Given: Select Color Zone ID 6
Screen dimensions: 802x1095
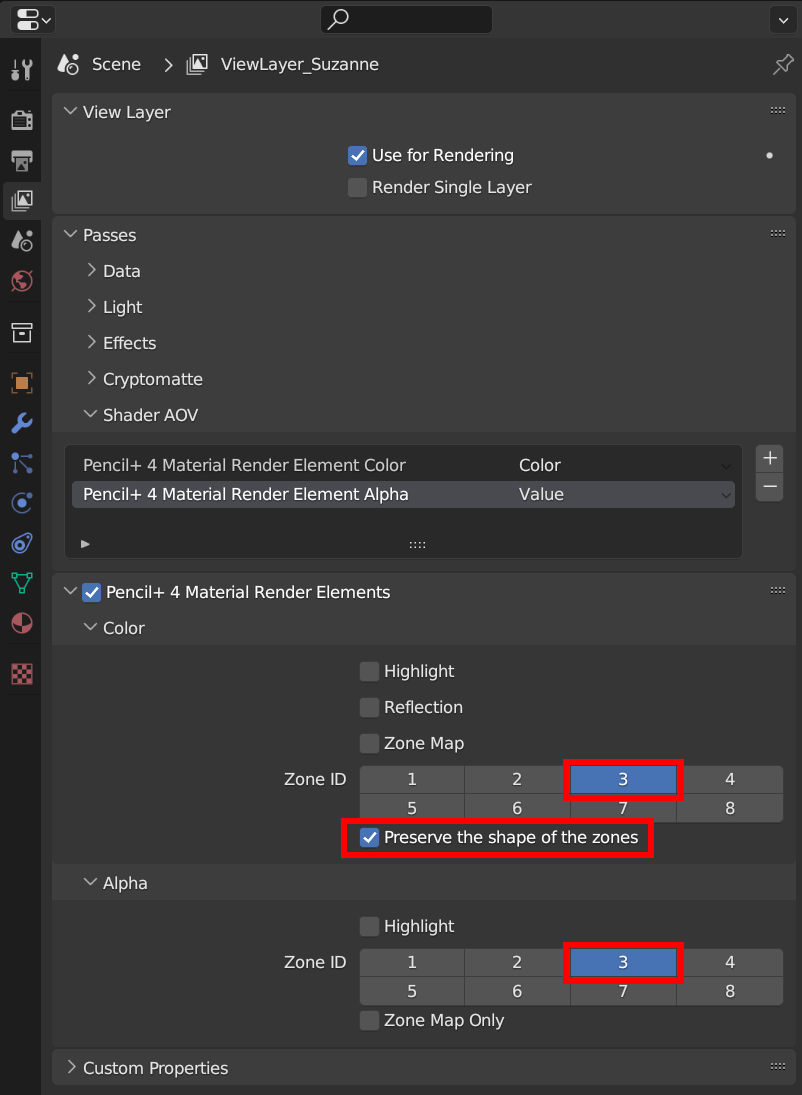Looking at the screenshot, I should point(517,808).
